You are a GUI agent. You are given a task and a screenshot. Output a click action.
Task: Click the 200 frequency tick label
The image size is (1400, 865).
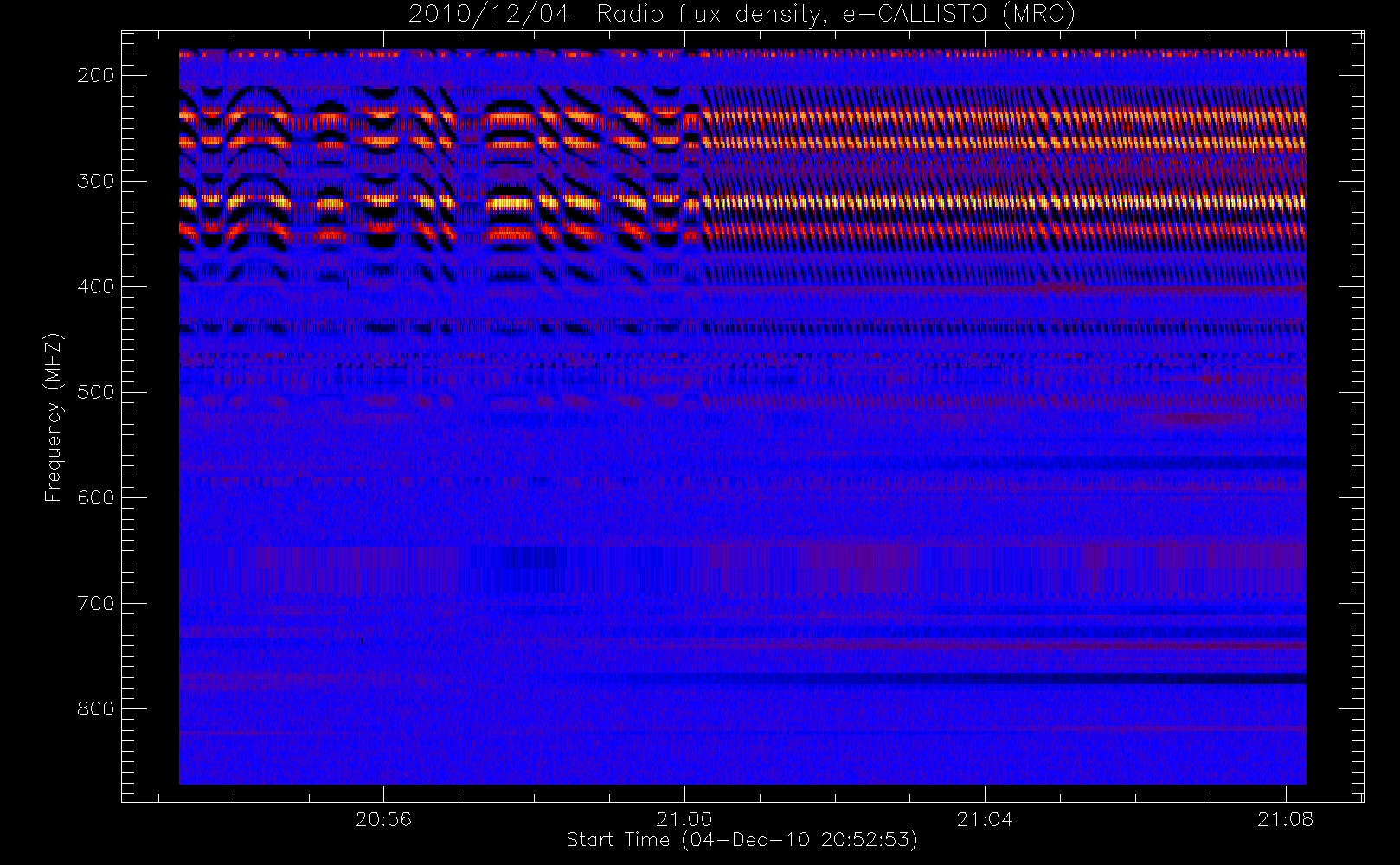tap(96, 76)
